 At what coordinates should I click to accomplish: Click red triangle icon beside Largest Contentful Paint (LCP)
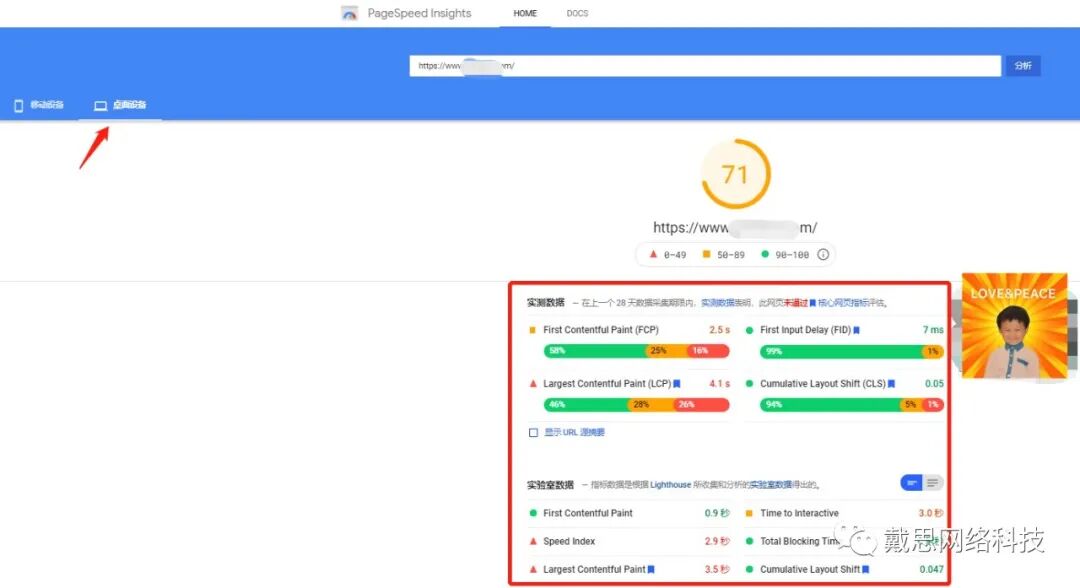533,384
